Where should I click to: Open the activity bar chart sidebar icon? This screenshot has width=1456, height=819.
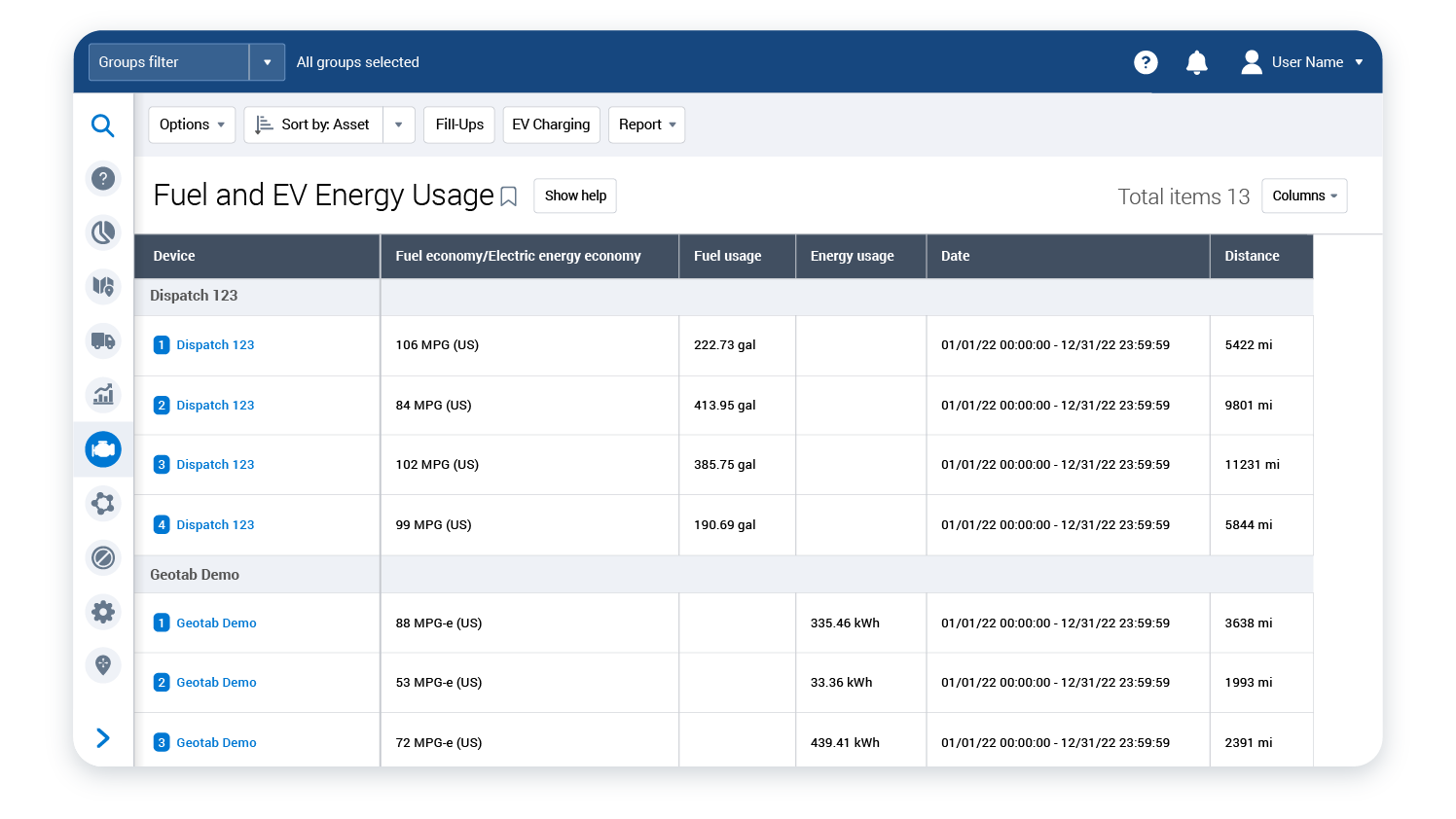coord(103,394)
